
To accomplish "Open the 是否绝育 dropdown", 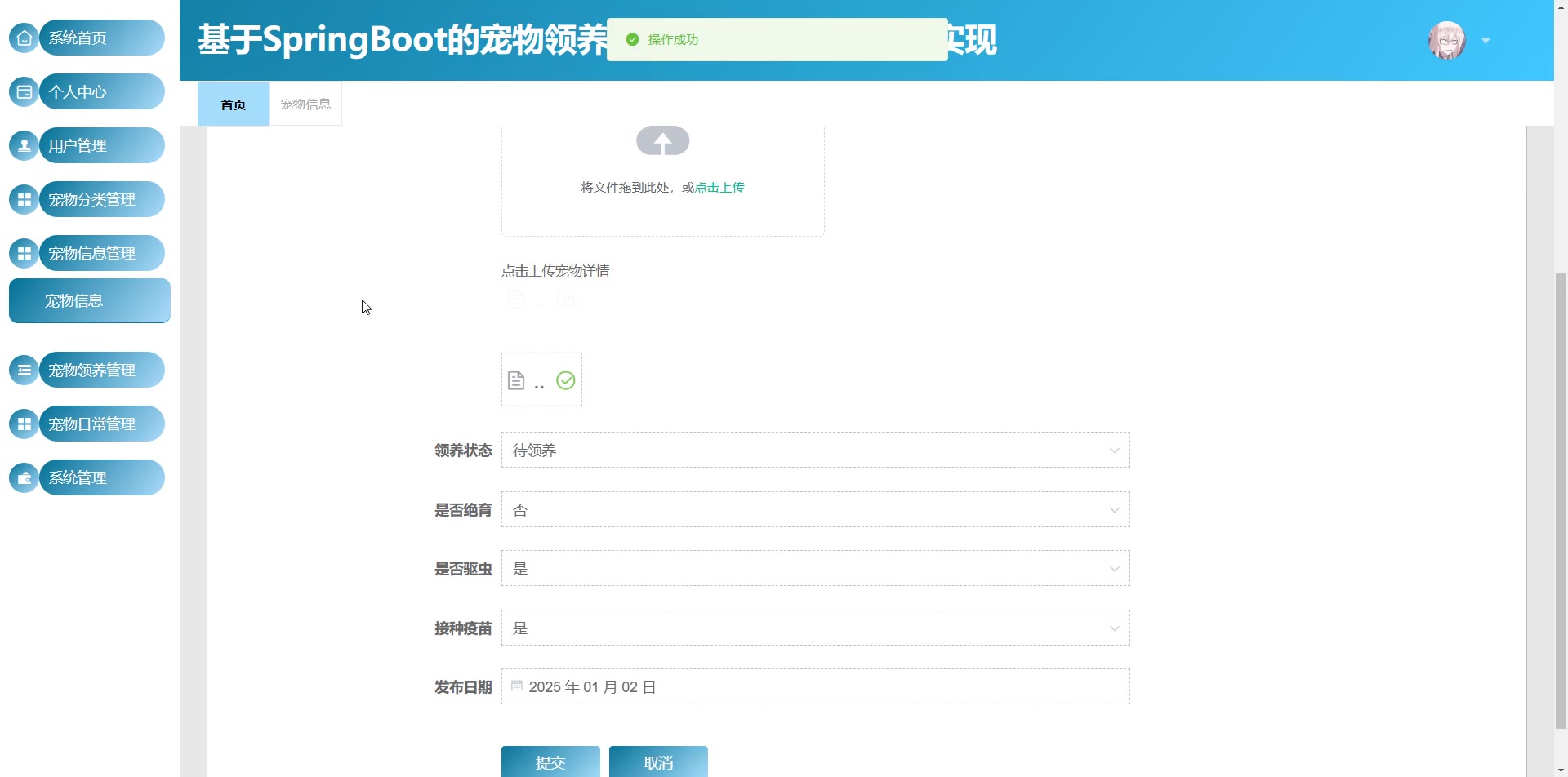I will point(815,509).
